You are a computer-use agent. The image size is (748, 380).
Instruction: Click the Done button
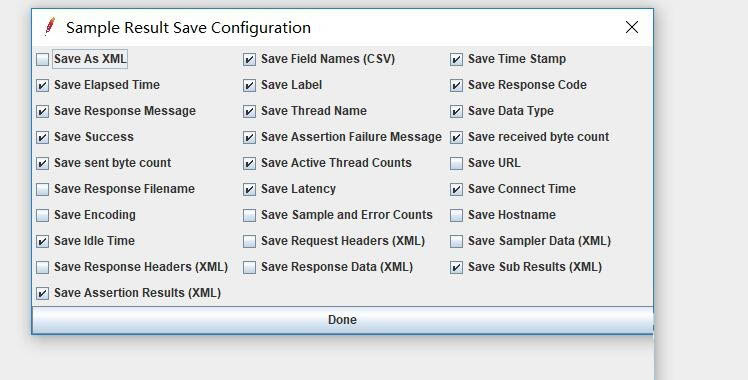(x=343, y=320)
